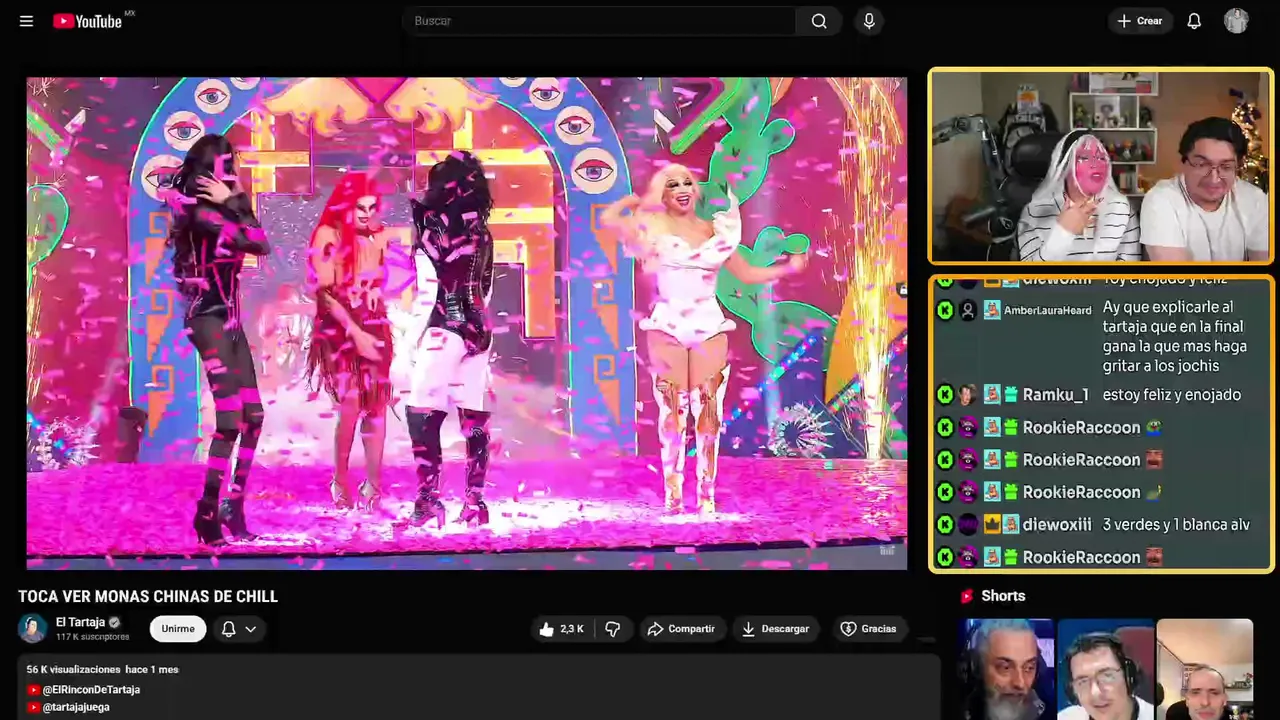Click the Gracias thanks button
The image size is (1280, 720).
tap(868, 629)
